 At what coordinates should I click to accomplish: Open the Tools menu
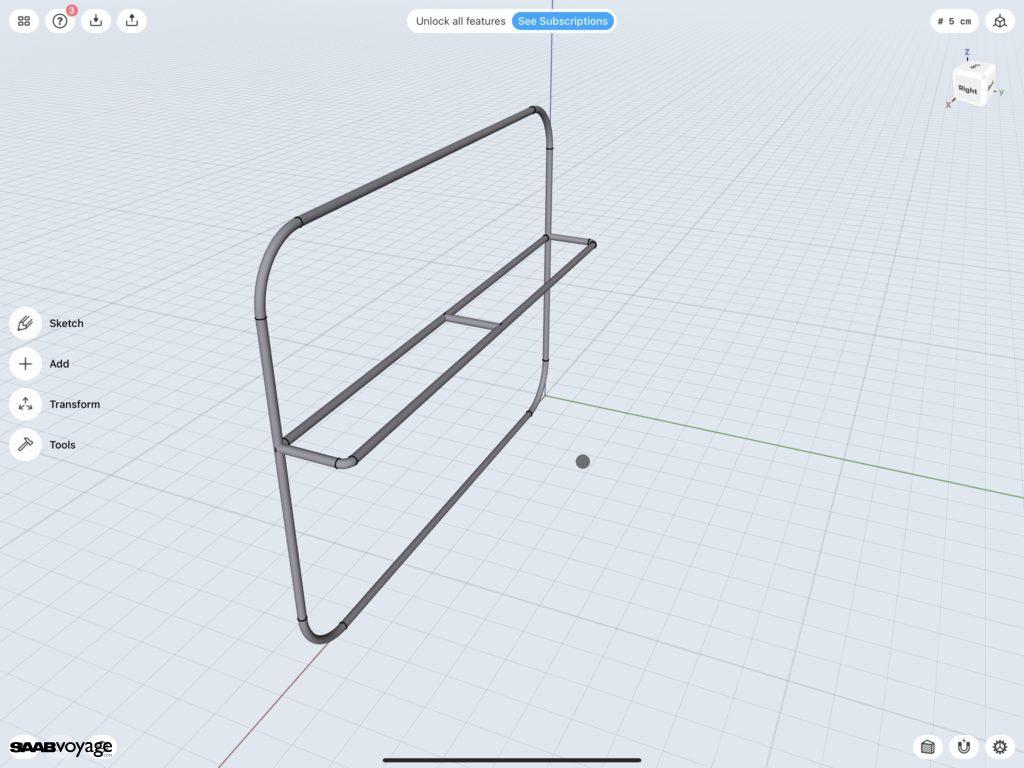click(x=25, y=445)
